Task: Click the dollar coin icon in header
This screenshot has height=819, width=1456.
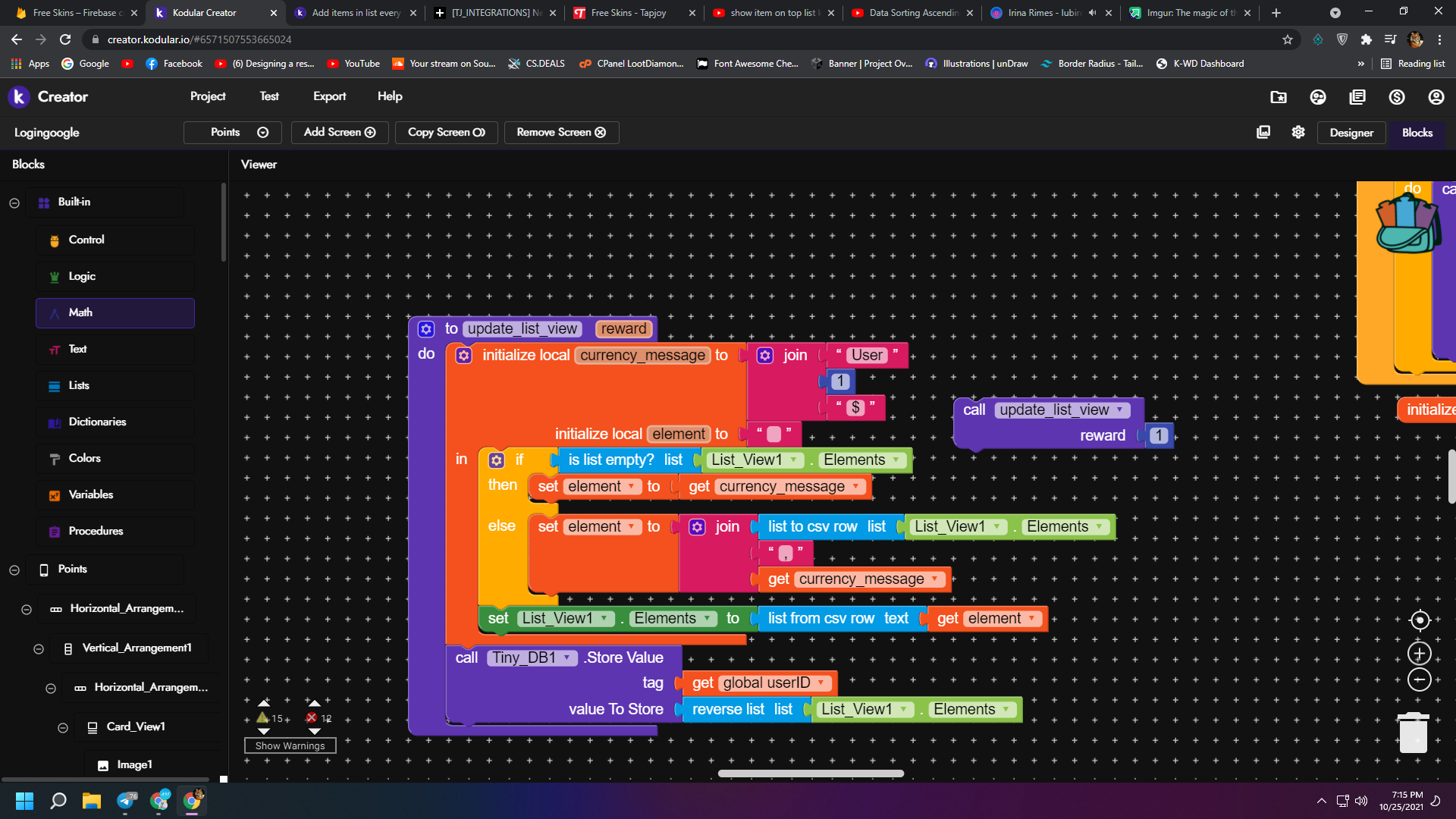Action: tap(1397, 97)
